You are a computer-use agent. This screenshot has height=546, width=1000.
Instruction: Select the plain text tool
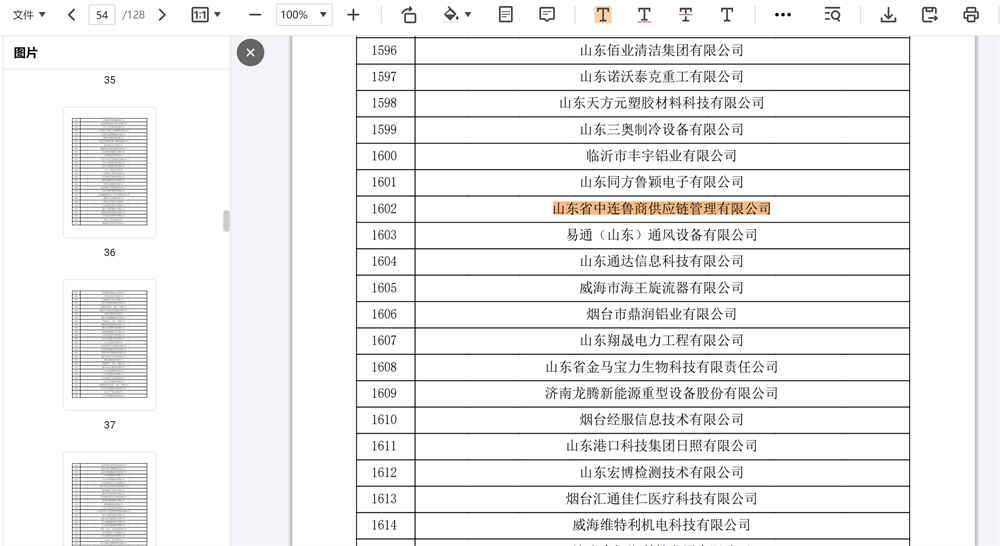[x=727, y=15]
